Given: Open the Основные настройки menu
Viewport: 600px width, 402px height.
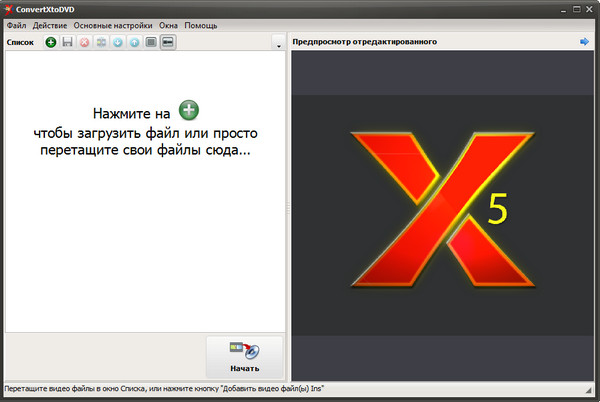Looking at the screenshot, I should click(112, 24).
